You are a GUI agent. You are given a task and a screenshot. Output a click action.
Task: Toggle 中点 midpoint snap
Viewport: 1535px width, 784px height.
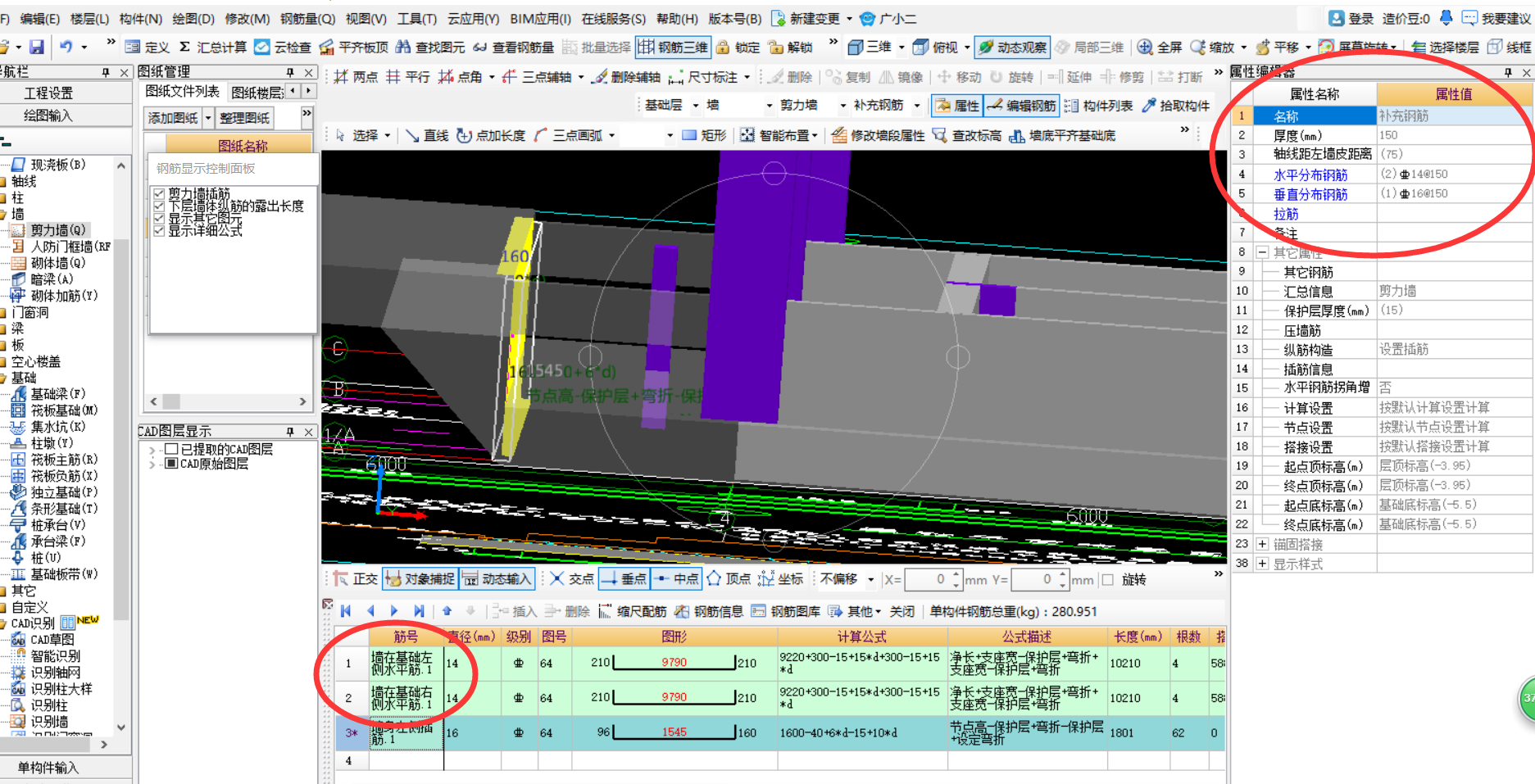[677, 579]
